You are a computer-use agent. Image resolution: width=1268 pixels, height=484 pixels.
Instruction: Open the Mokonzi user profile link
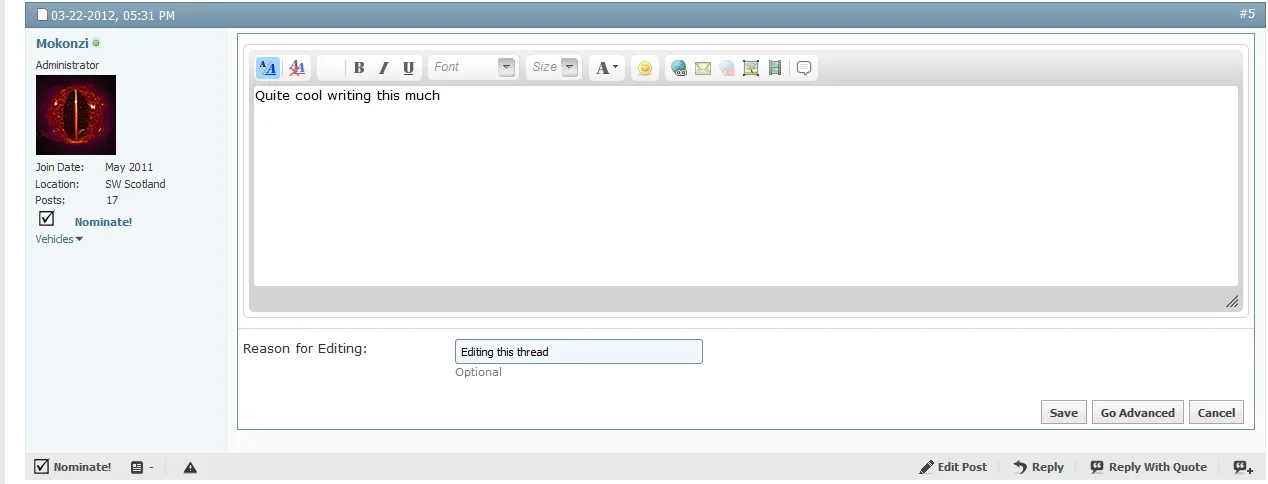point(62,43)
